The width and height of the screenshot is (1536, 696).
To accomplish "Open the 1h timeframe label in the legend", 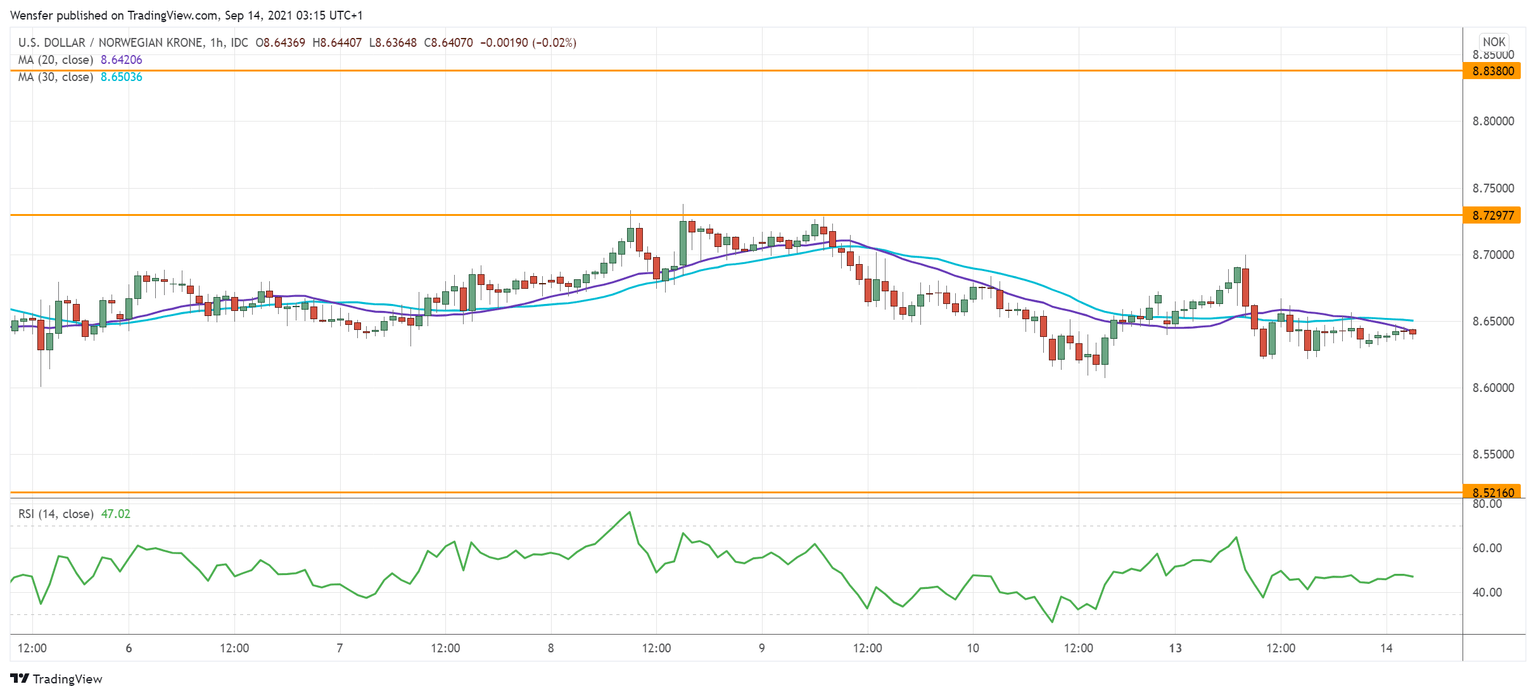I will [212, 42].
